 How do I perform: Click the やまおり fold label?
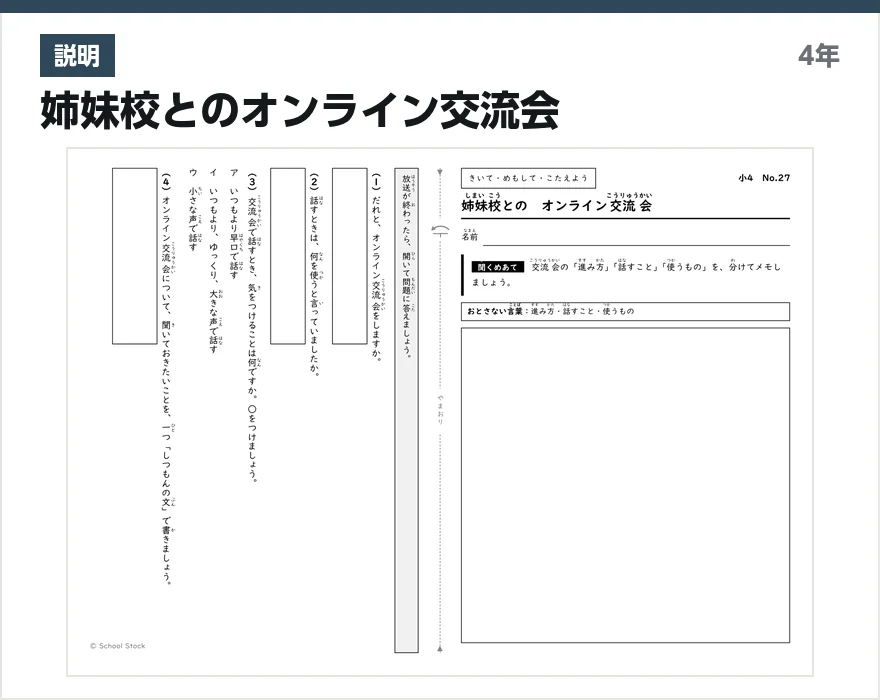coord(441,409)
